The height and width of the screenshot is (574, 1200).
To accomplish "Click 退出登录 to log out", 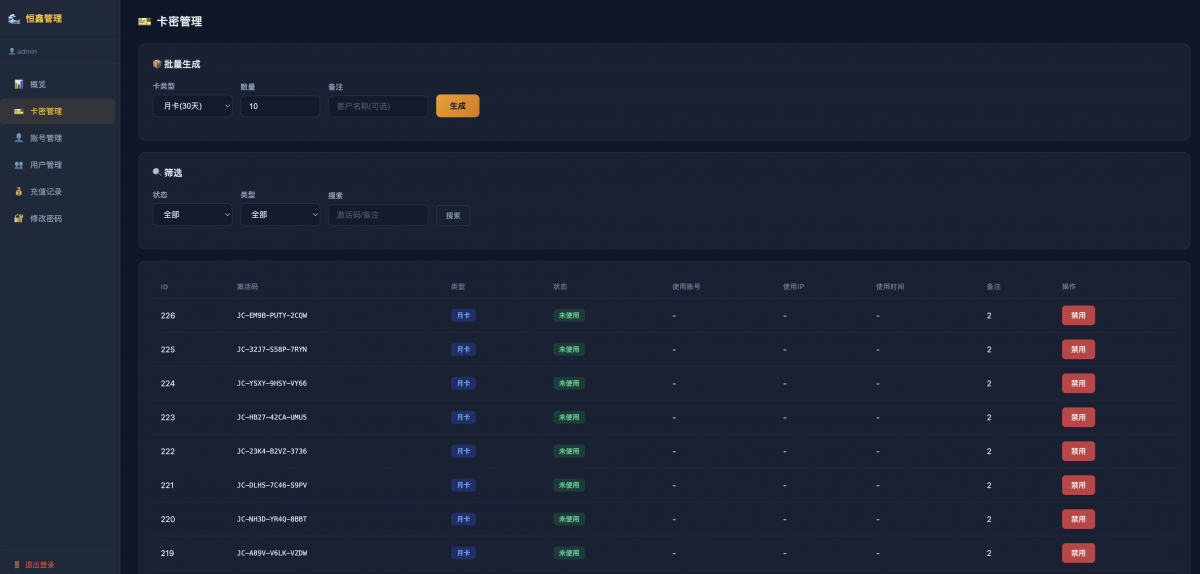I will coord(40,565).
